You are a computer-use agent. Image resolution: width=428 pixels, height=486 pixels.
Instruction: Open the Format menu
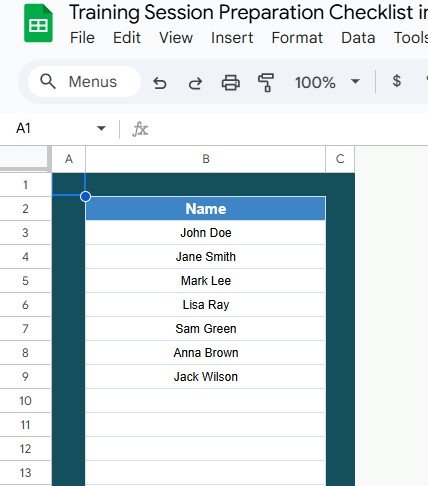pyautogui.click(x=297, y=38)
